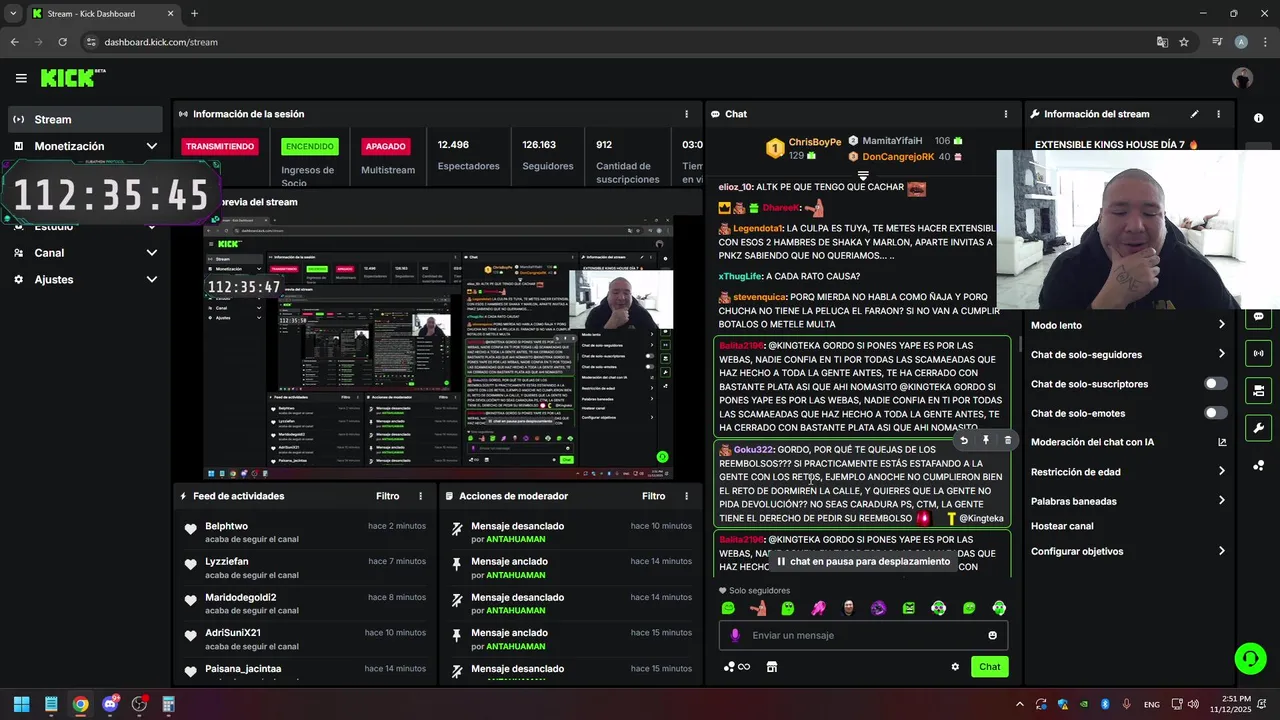Delete the Goku322 chat message

click(x=1007, y=440)
